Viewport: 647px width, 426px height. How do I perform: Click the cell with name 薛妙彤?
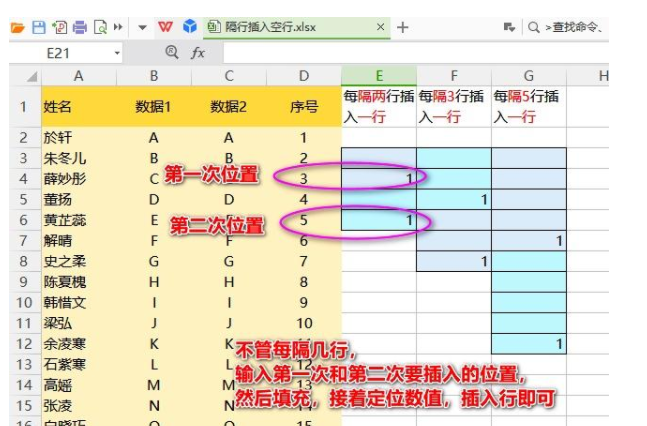79,179
